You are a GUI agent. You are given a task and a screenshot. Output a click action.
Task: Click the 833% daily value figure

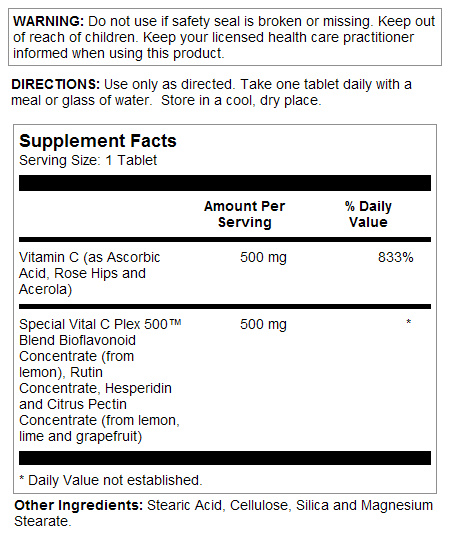395,258
